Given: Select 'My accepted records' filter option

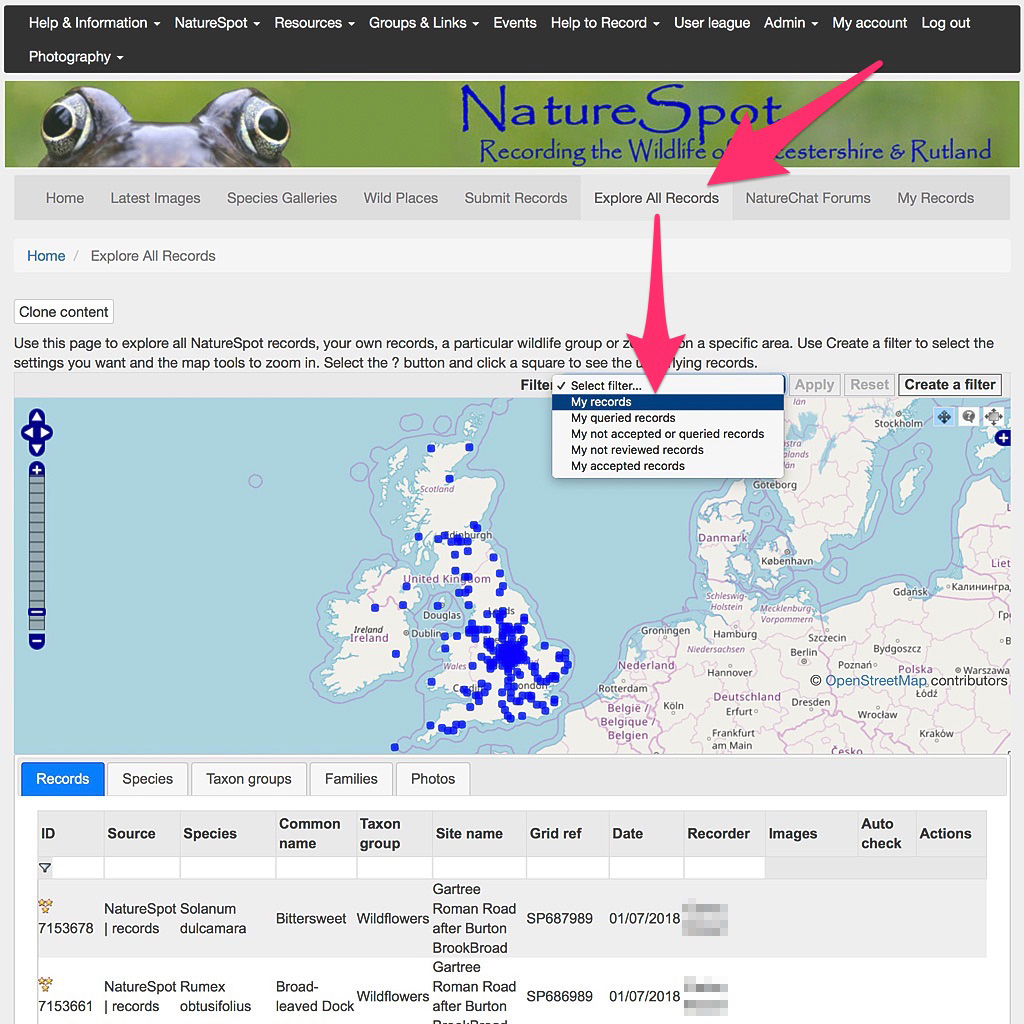Looking at the screenshot, I should [627, 466].
